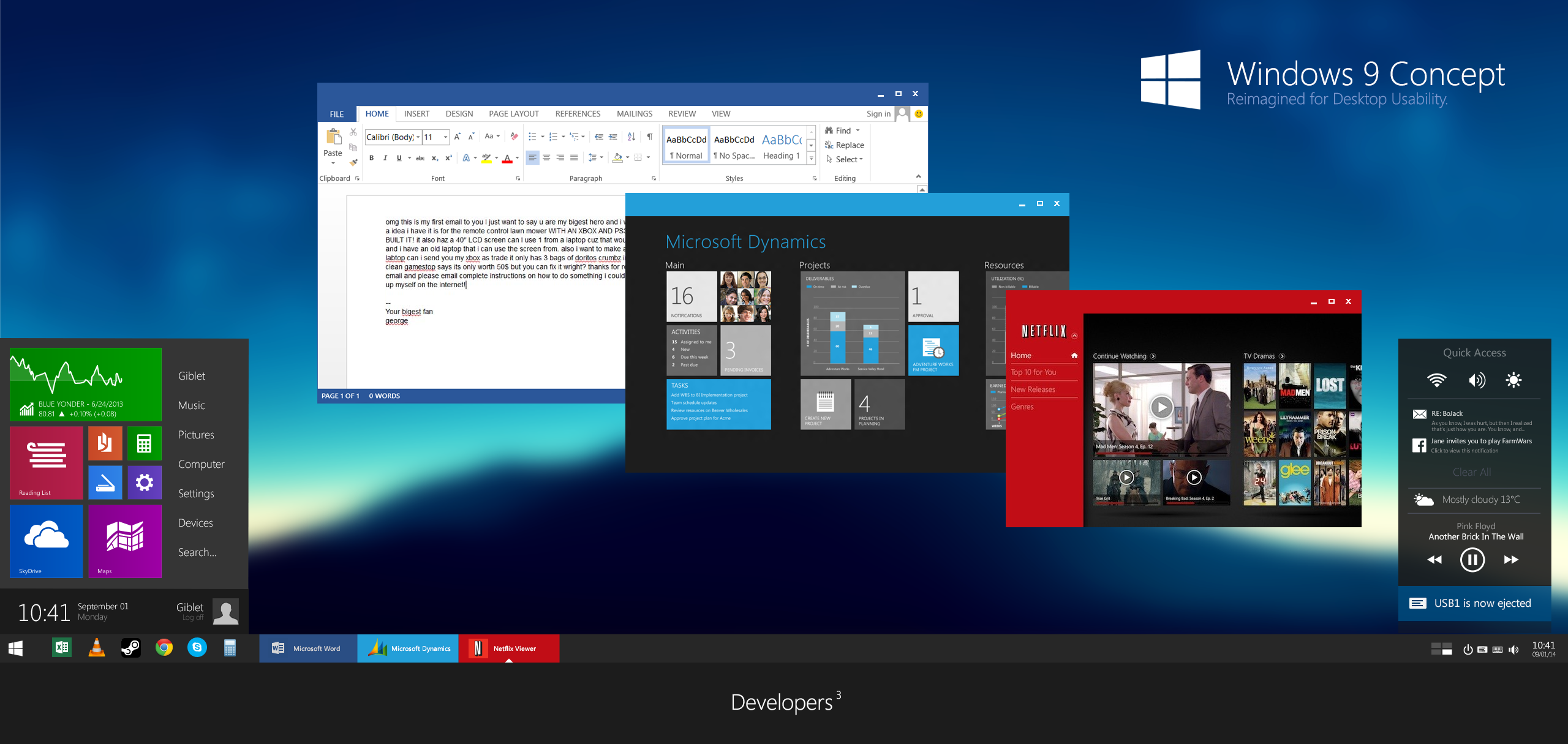Switch to the INSERT ribbon tab
The height and width of the screenshot is (744, 1568).
(417, 114)
